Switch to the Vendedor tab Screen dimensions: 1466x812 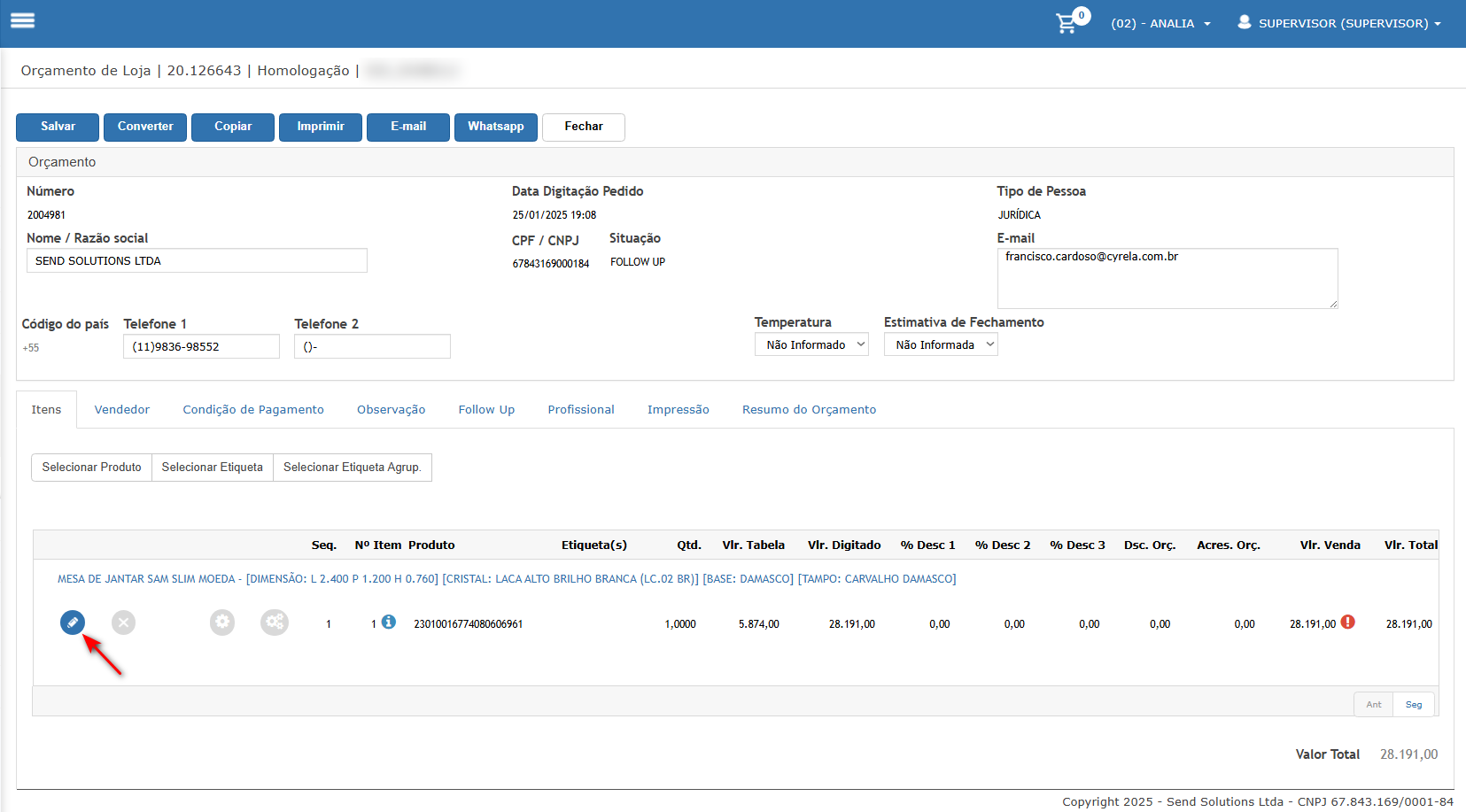tap(122, 409)
